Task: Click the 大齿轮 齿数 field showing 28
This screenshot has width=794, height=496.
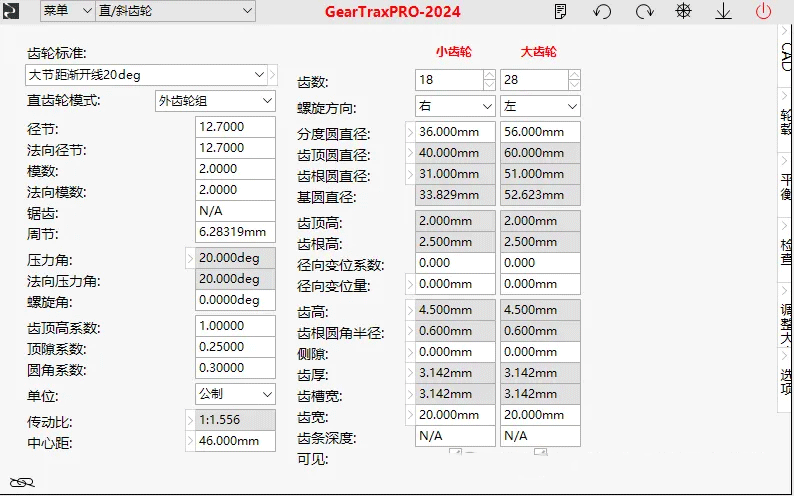Action: click(x=534, y=80)
